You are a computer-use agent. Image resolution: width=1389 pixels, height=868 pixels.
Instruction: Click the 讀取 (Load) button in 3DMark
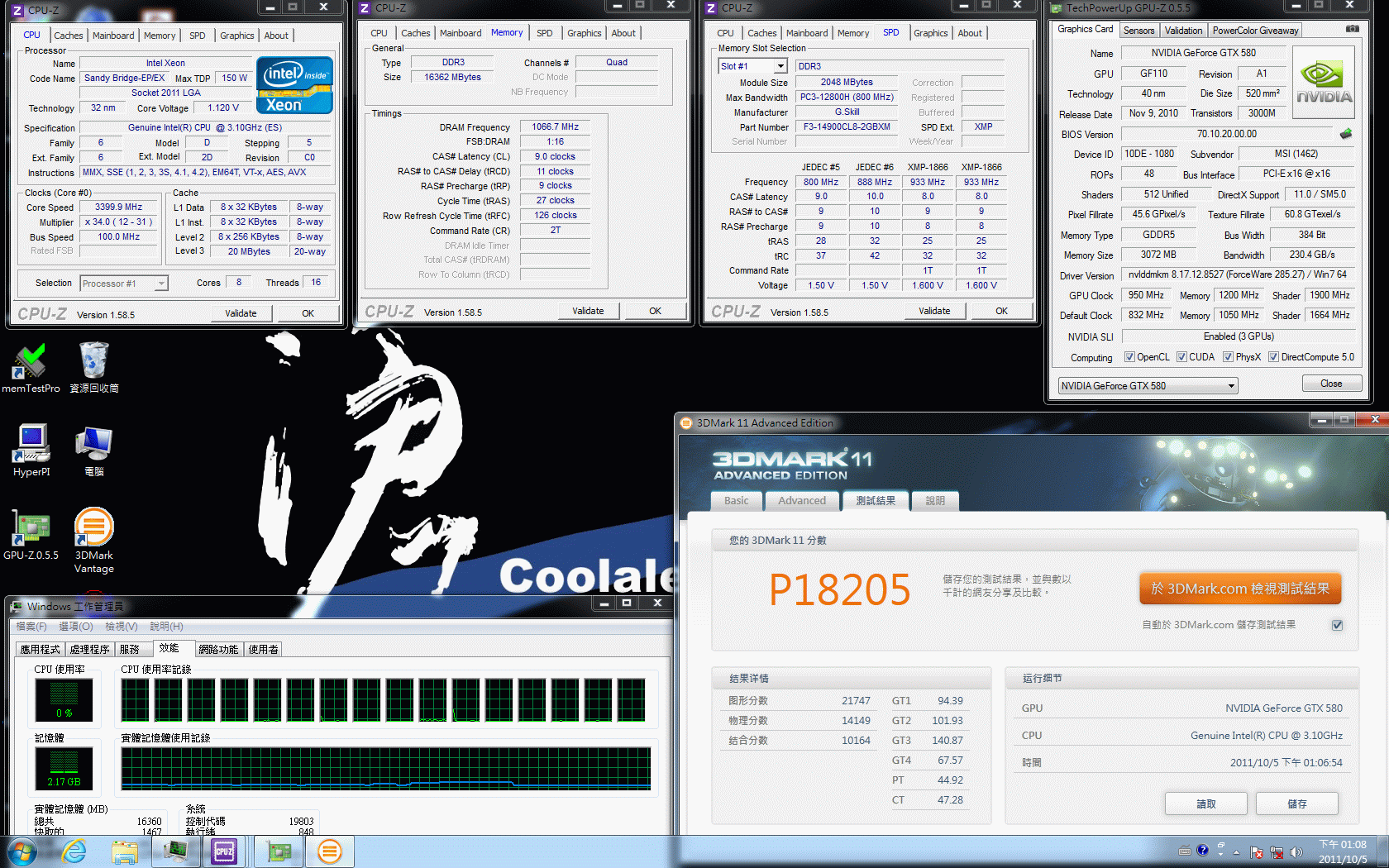pyautogui.click(x=1206, y=804)
